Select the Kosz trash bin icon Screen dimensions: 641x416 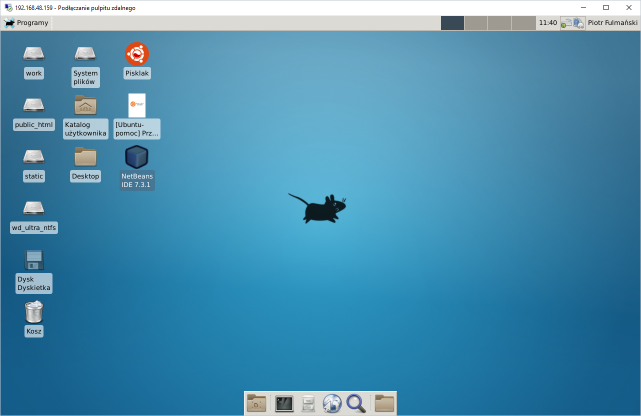[34, 311]
